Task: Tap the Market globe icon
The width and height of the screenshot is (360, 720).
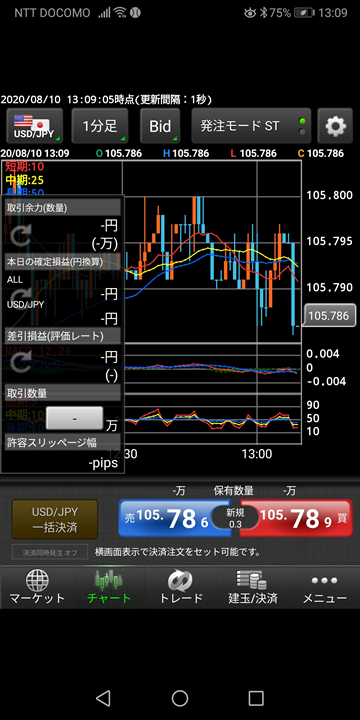Action: click(x=37, y=580)
